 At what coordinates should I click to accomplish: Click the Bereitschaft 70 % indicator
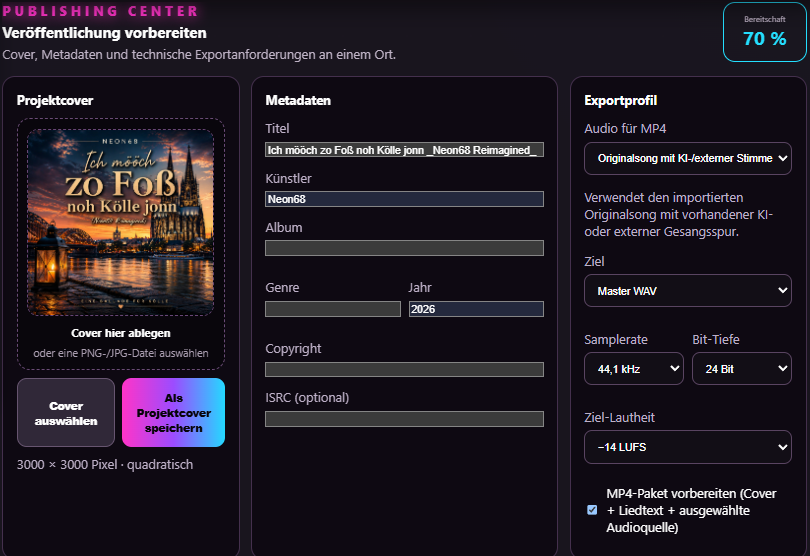point(765,32)
